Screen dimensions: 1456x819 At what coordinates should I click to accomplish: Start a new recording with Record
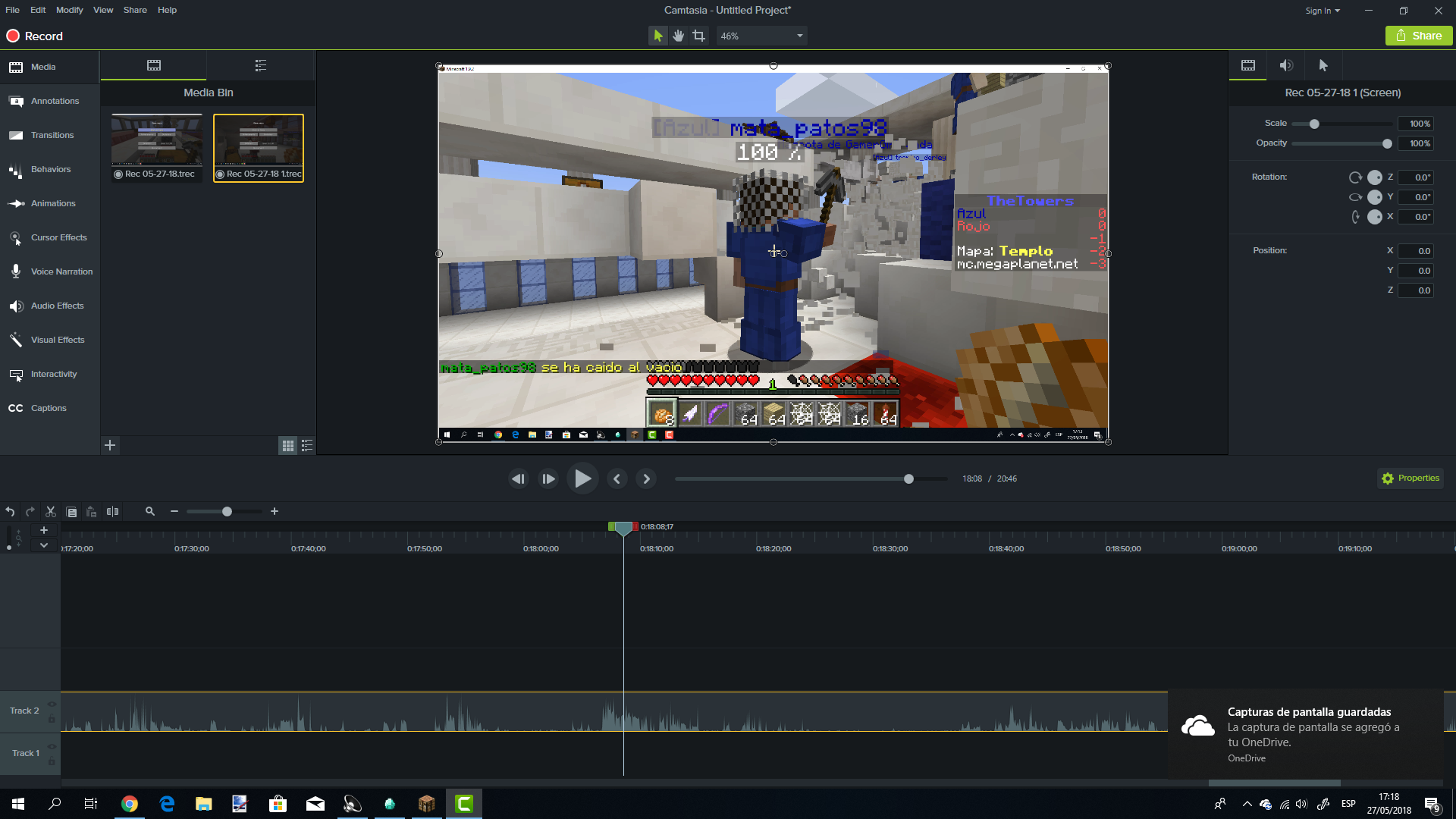35,36
